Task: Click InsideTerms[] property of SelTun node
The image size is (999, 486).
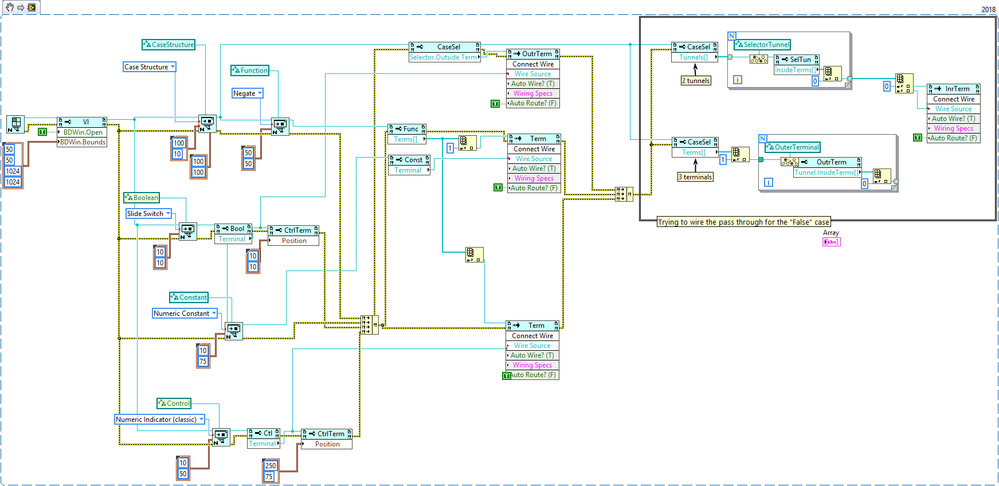Action: pyautogui.click(x=796, y=69)
